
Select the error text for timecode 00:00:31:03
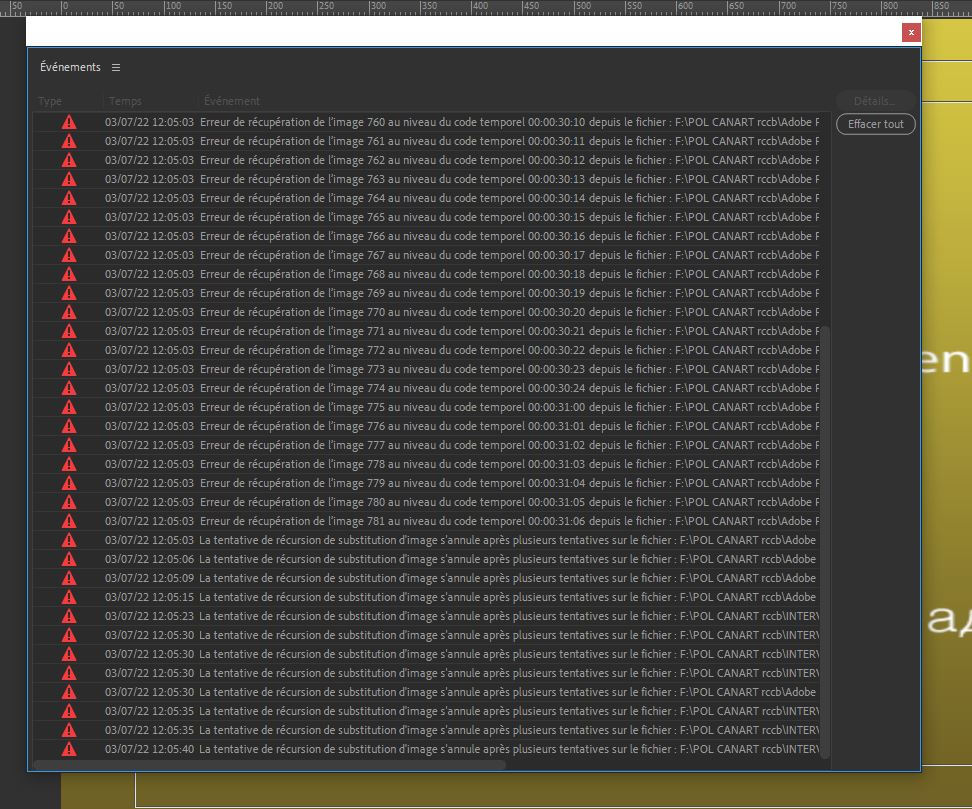coord(510,464)
